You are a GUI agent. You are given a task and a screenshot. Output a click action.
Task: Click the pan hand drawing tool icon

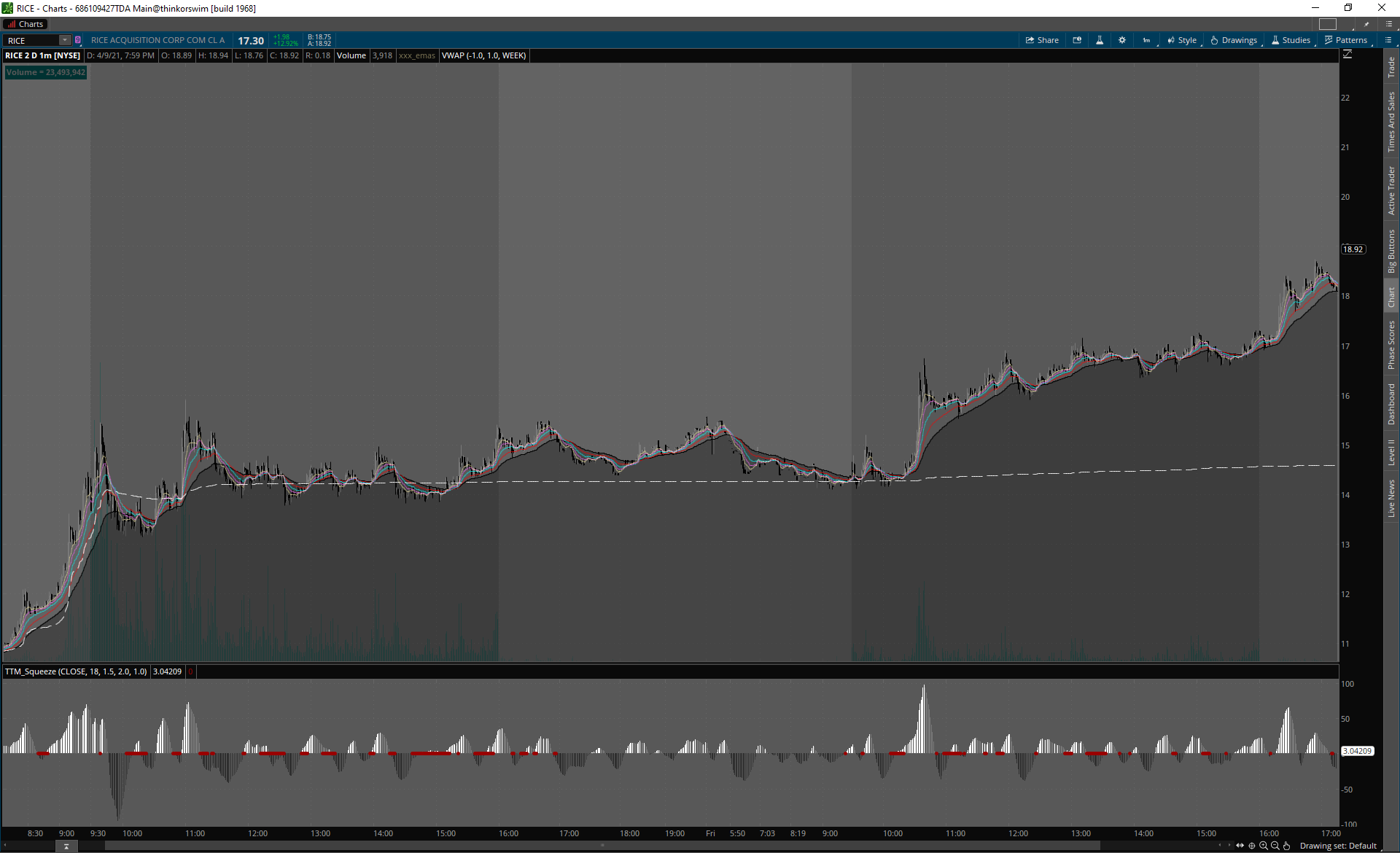1287,846
